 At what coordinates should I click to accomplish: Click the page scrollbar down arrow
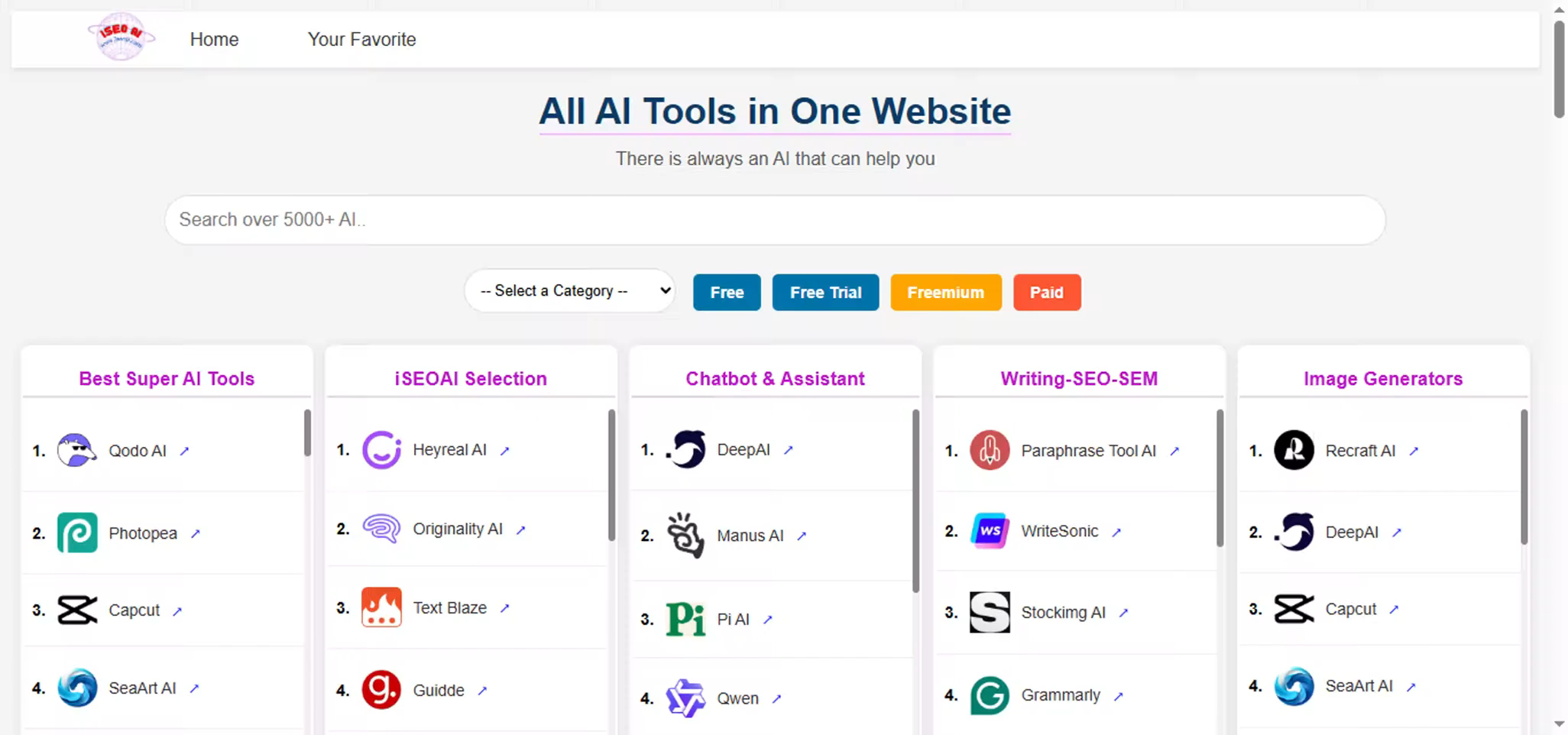click(x=1559, y=724)
